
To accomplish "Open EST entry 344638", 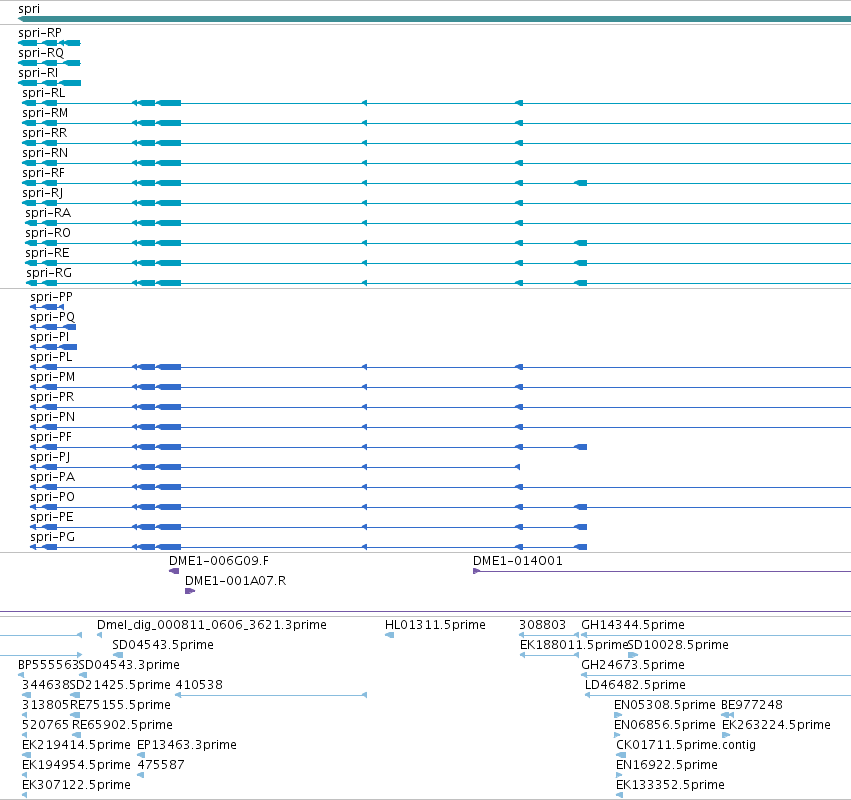I will click(x=46, y=685).
